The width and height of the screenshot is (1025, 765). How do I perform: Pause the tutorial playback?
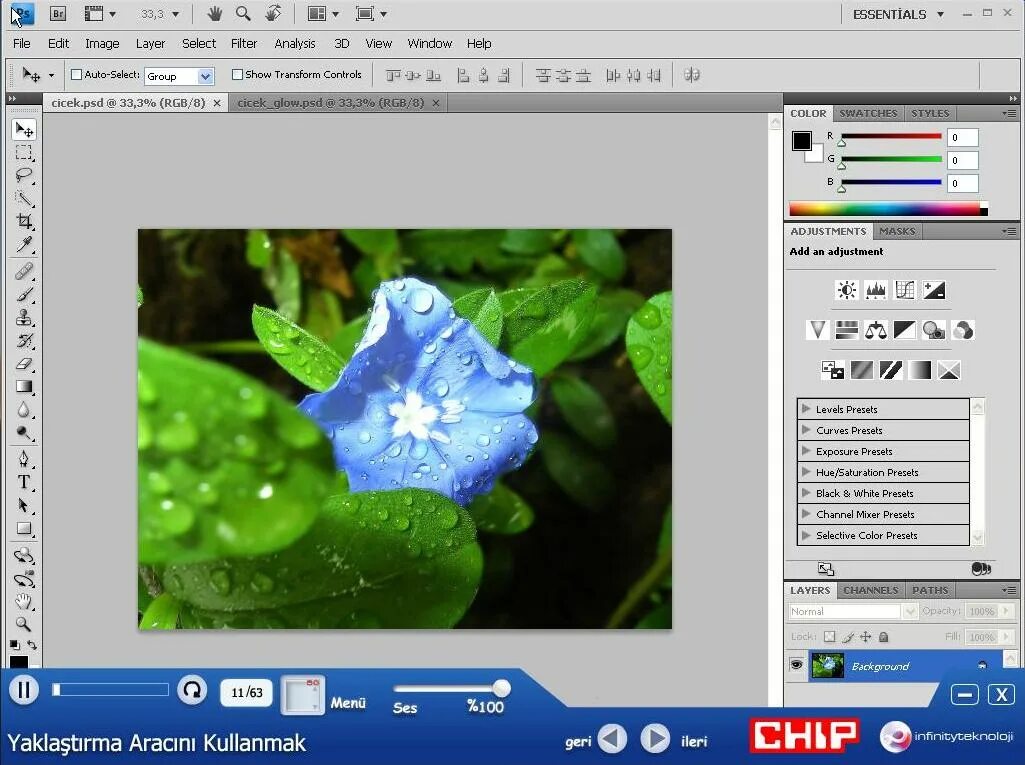coord(24,690)
